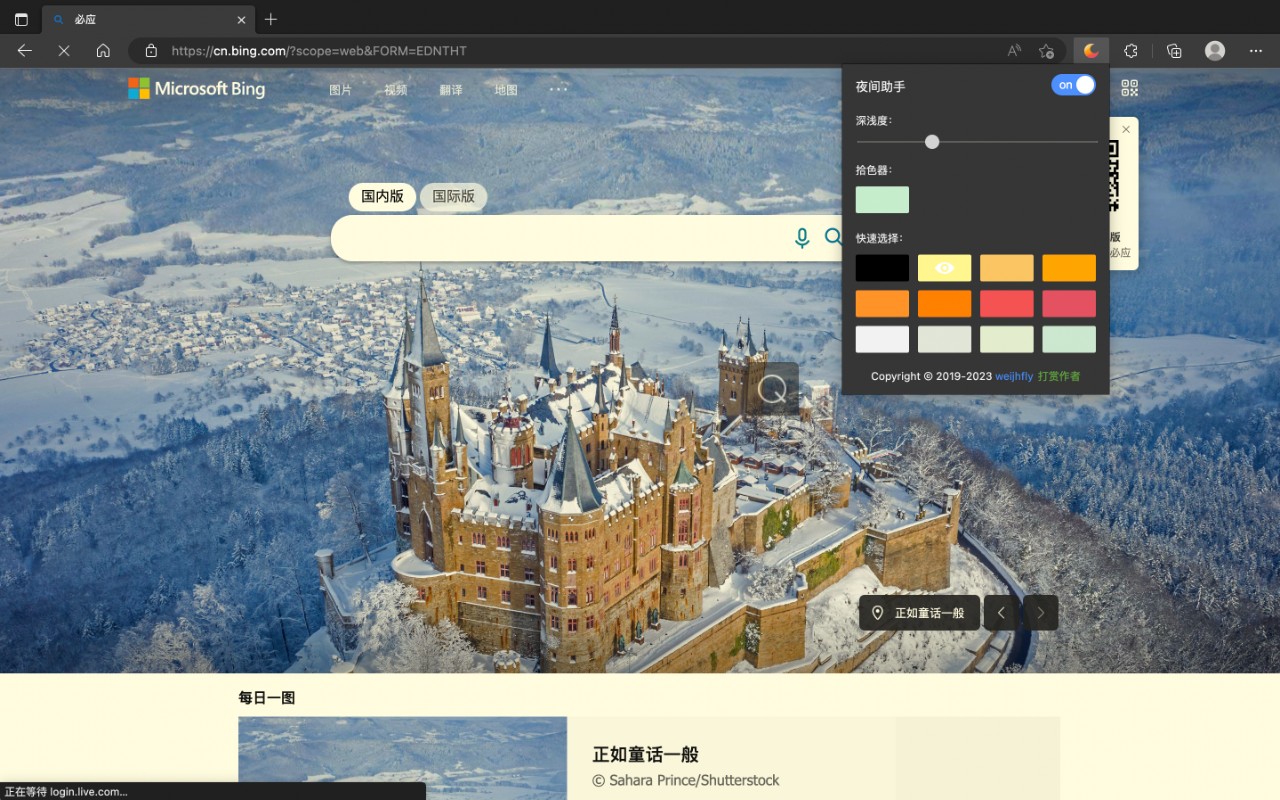Close the 必应 browser tab

pyautogui.click(x=241, y=19)
